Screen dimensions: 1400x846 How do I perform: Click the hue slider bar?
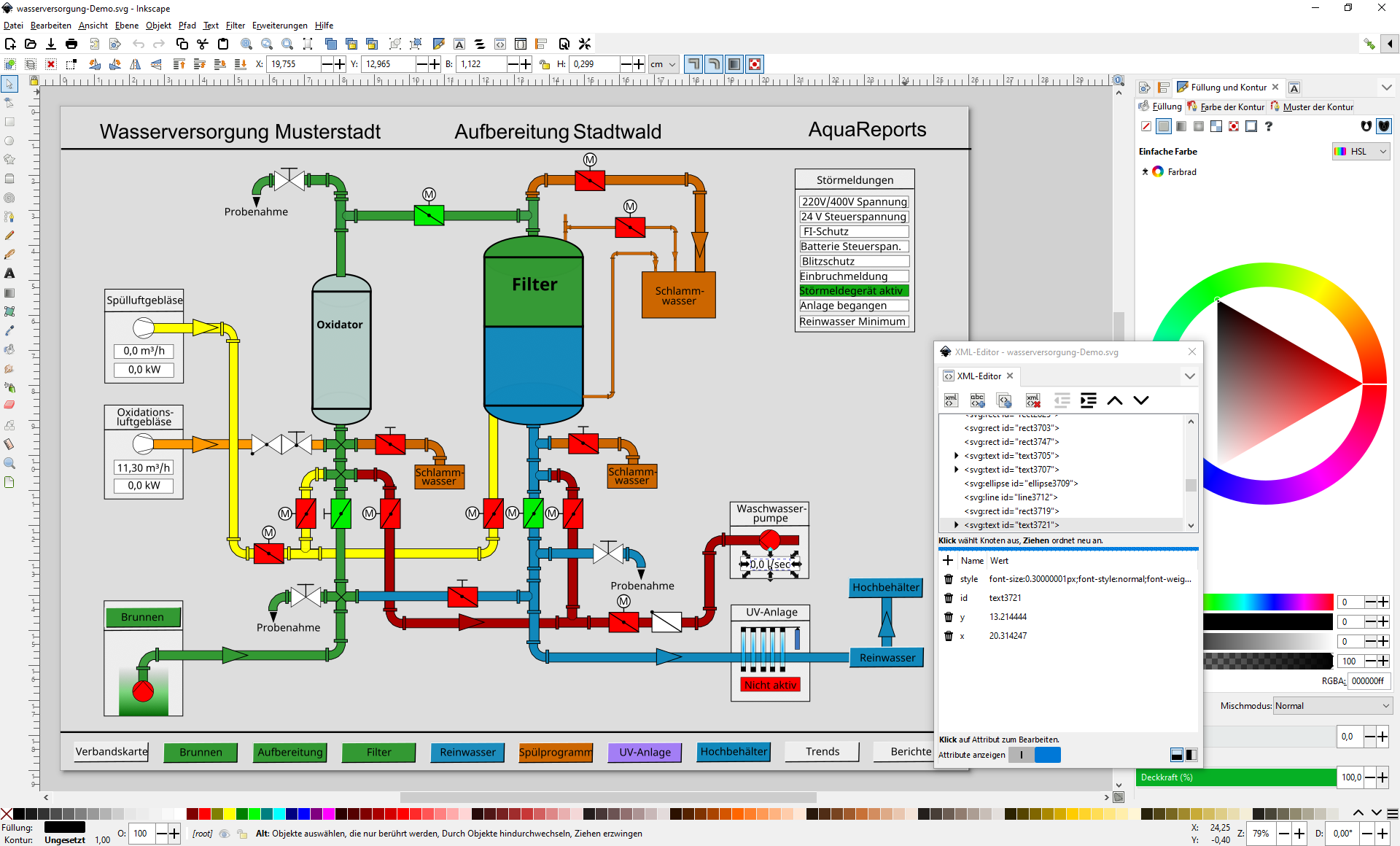tap(1268, 602)
